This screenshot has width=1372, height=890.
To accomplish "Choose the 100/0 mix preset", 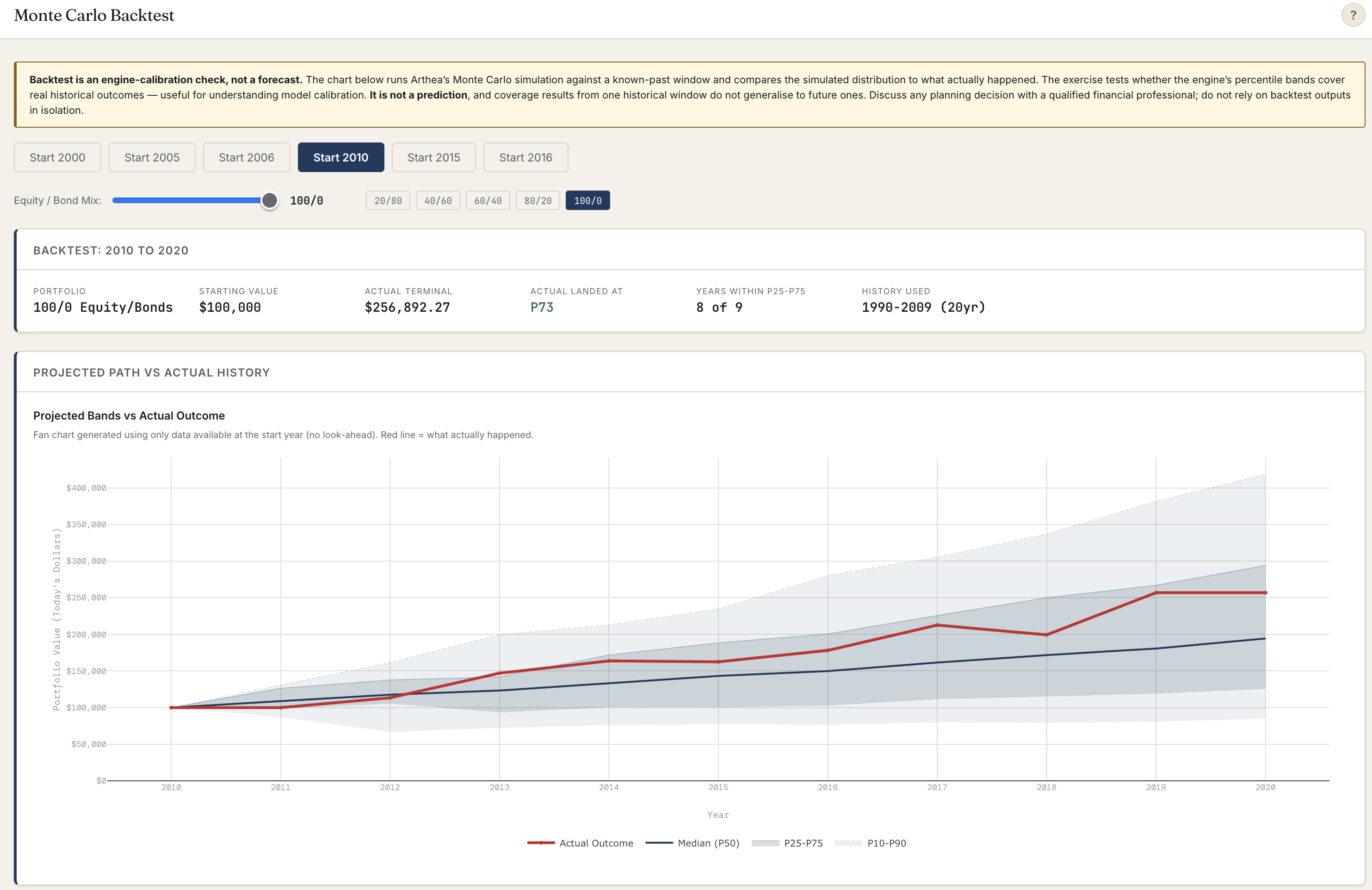I will [587, 201].
